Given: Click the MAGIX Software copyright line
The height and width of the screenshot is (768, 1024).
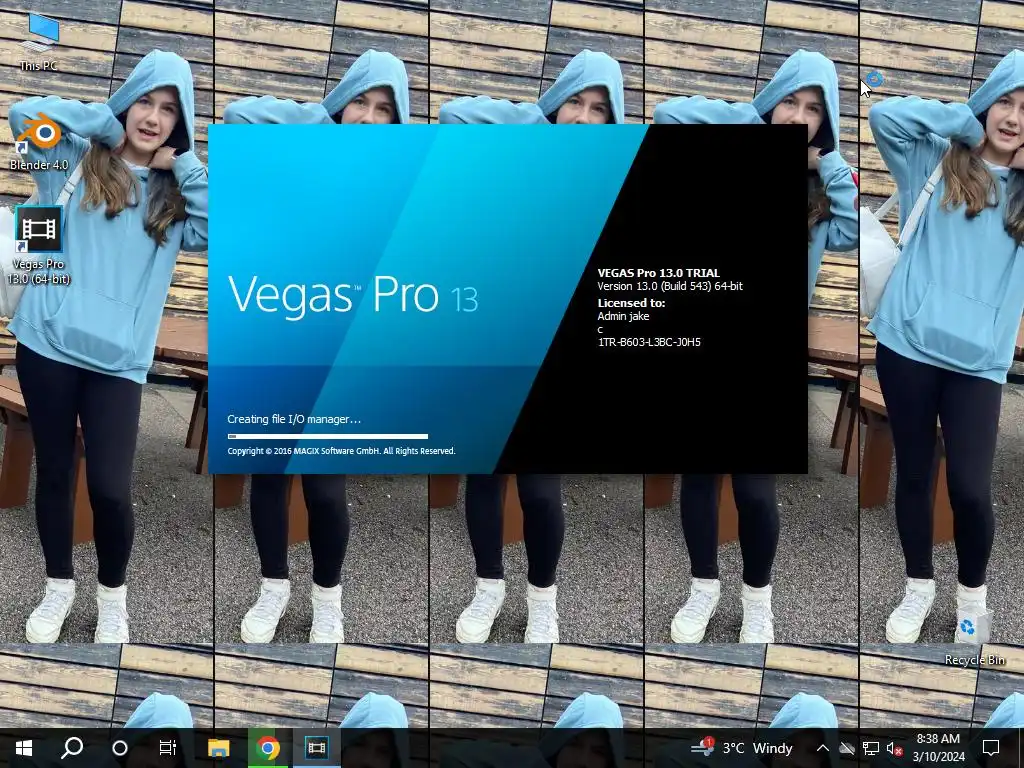Looking at the screenshot, I should (x=341, y=451).
